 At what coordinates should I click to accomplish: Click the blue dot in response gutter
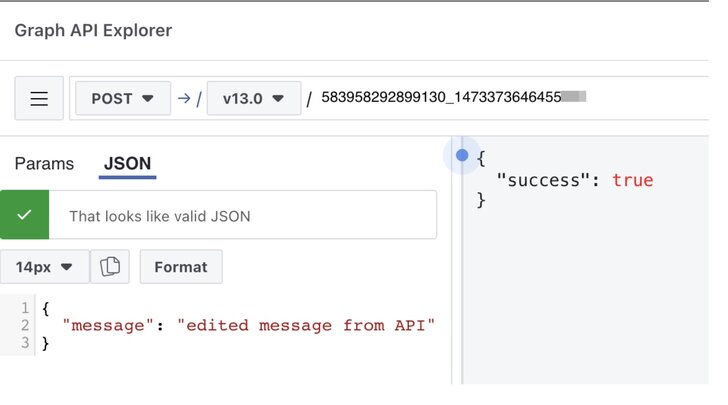click(462, 155)
